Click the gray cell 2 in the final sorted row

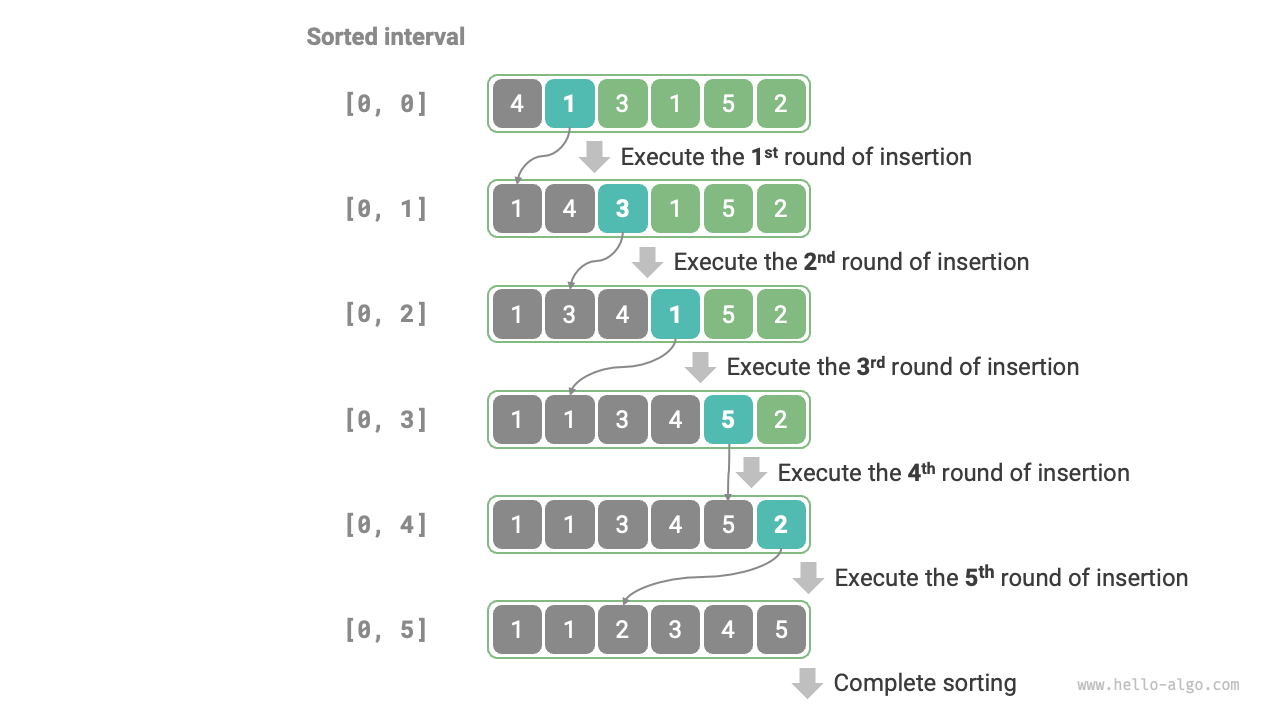pyautogui.click(x=622, y=629)
